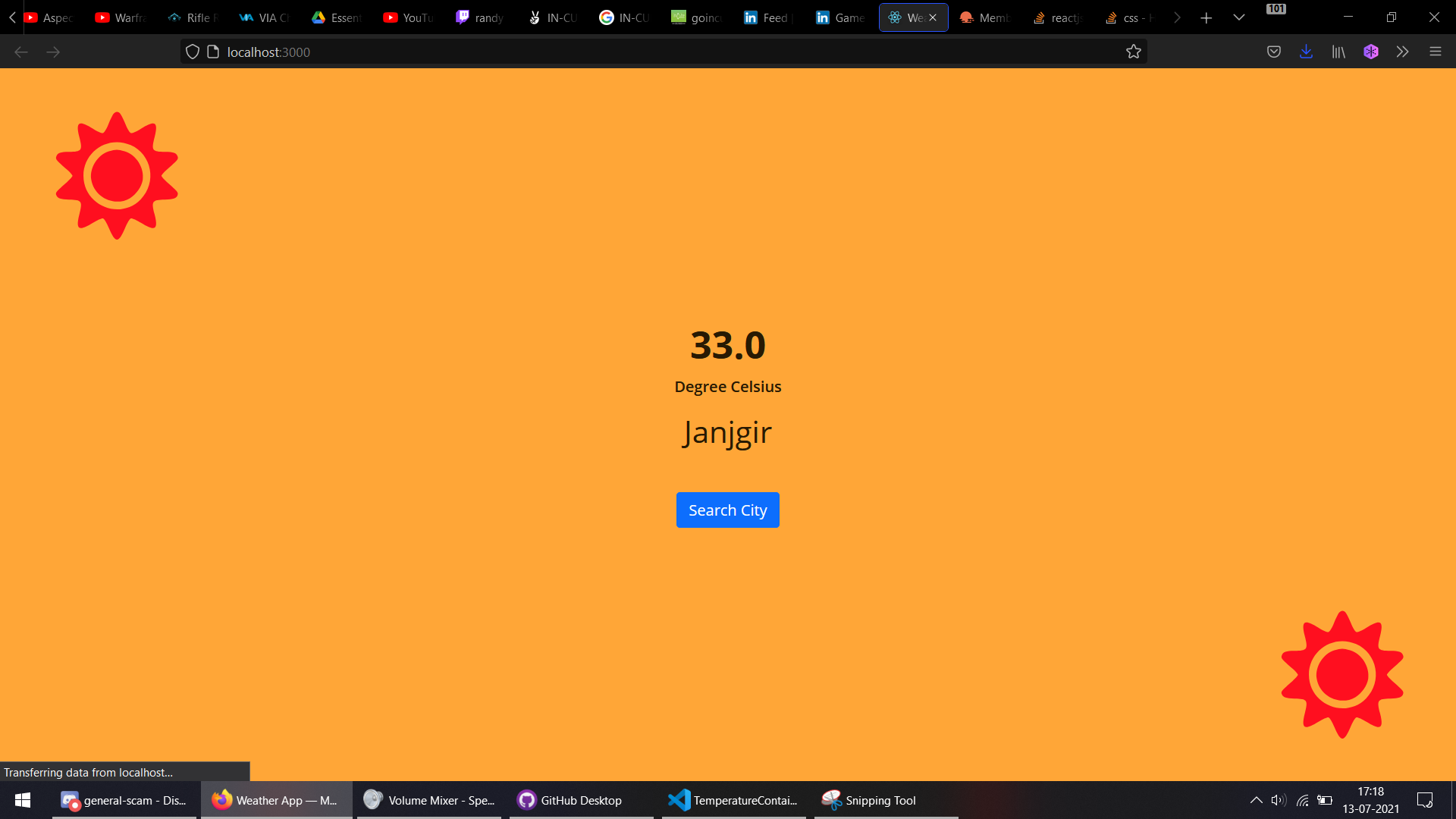Open the list all tabs dropdown
The height and width of the screenshot is (819, 1456).
tap(1238, 17)
